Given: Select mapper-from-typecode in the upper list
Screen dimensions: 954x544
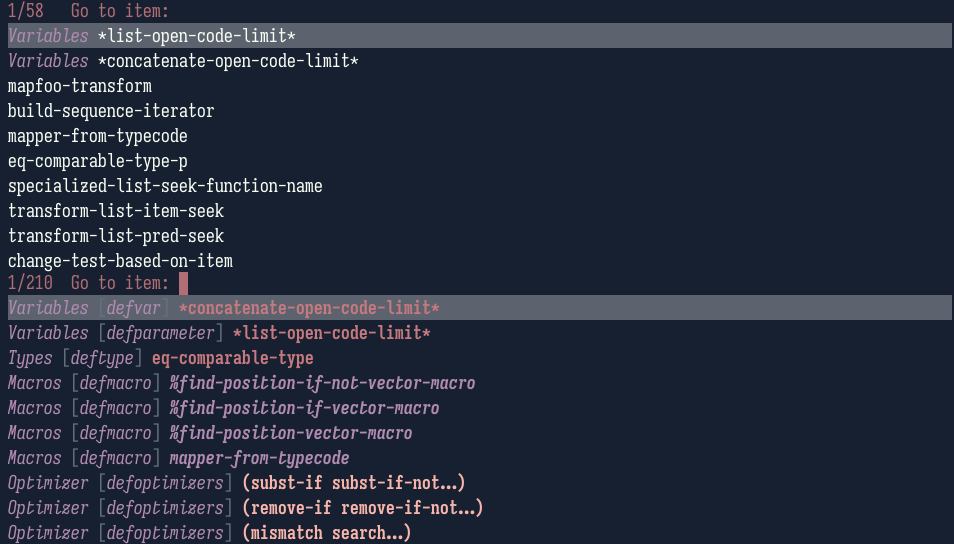Looking at the screenshot, I should [x=97, y=136].
